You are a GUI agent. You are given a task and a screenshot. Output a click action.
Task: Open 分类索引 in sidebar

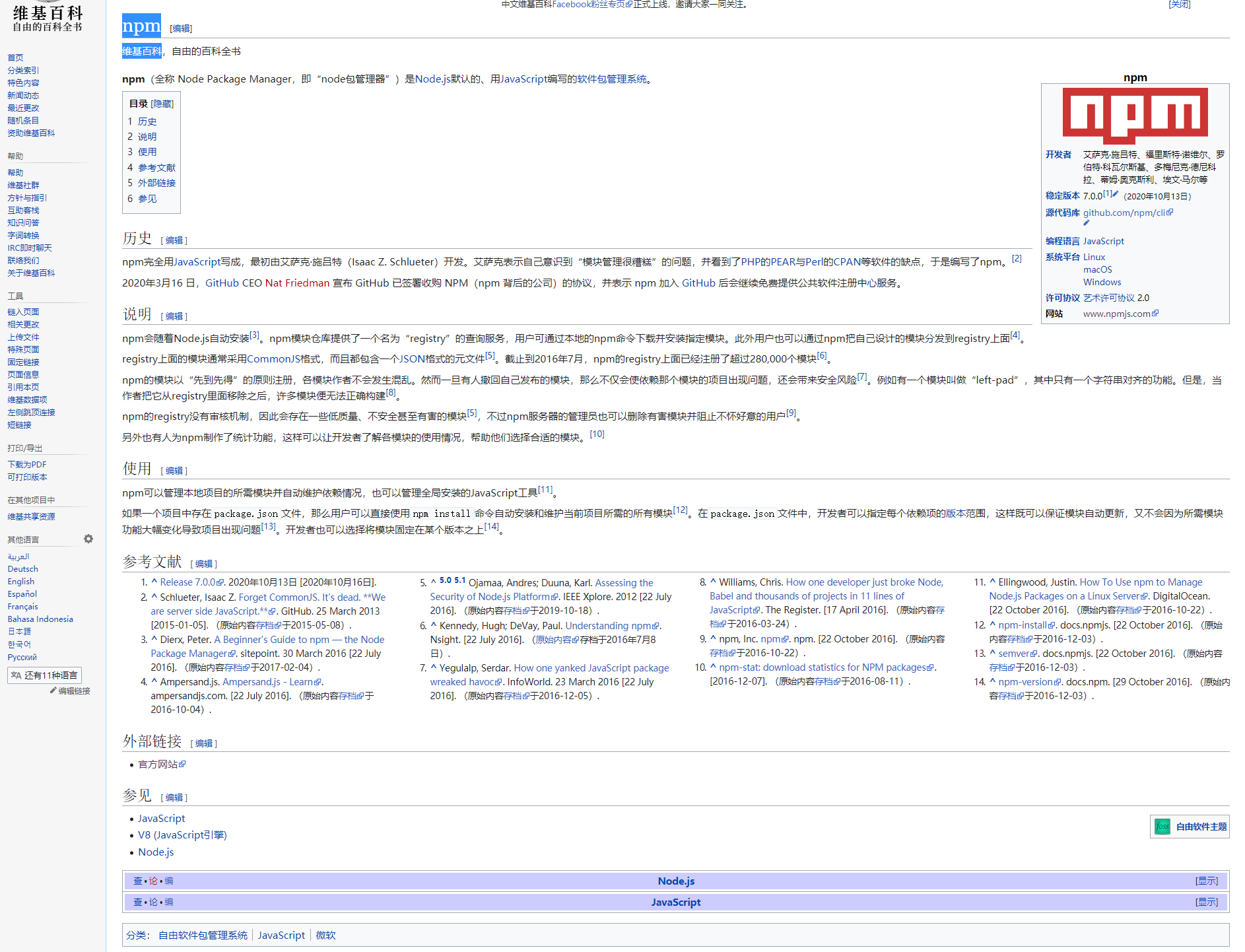coord(23,71)
